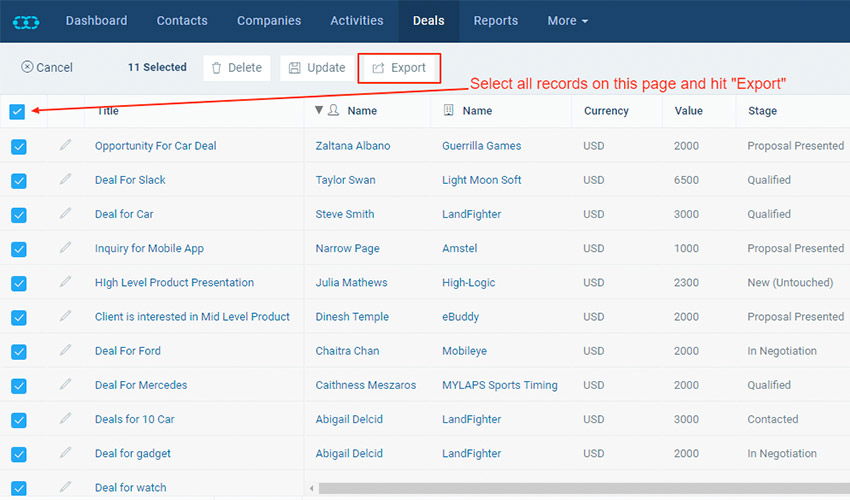This screenshot has width=850, height=500.
Task: Click the horizontal scrollbar thumb
Action: point(584,488)
